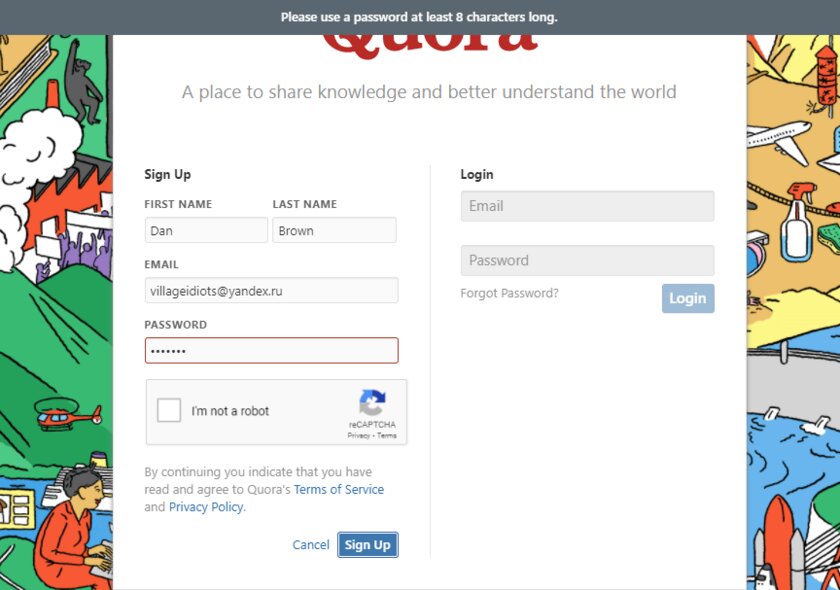
Task: Click the Quora tagline text
Action: coord(429,92)
